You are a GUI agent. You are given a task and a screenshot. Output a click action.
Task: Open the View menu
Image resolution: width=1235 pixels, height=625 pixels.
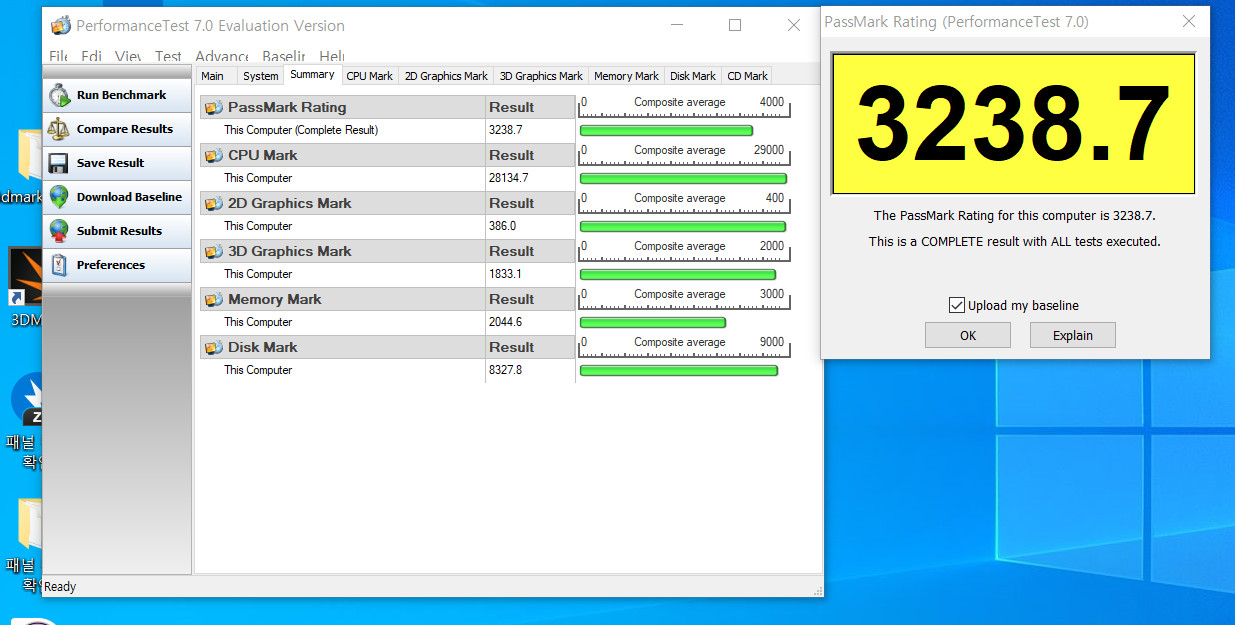click(127, 57)
